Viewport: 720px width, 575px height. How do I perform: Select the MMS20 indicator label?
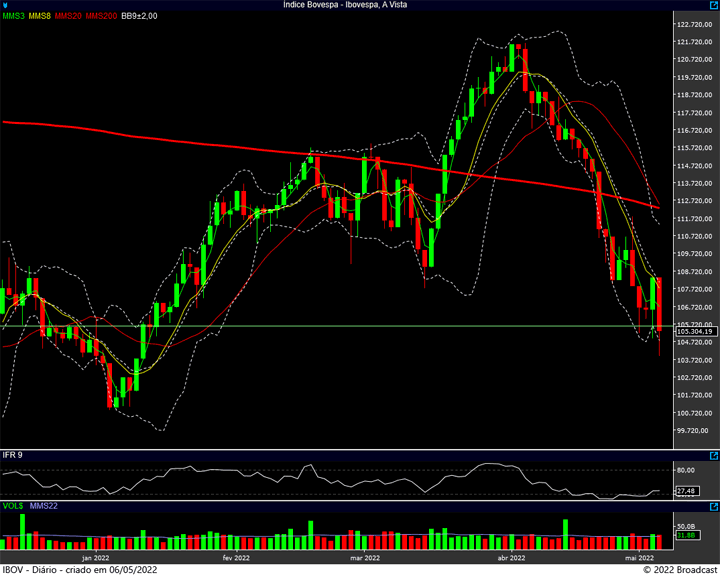coord(68,16)
